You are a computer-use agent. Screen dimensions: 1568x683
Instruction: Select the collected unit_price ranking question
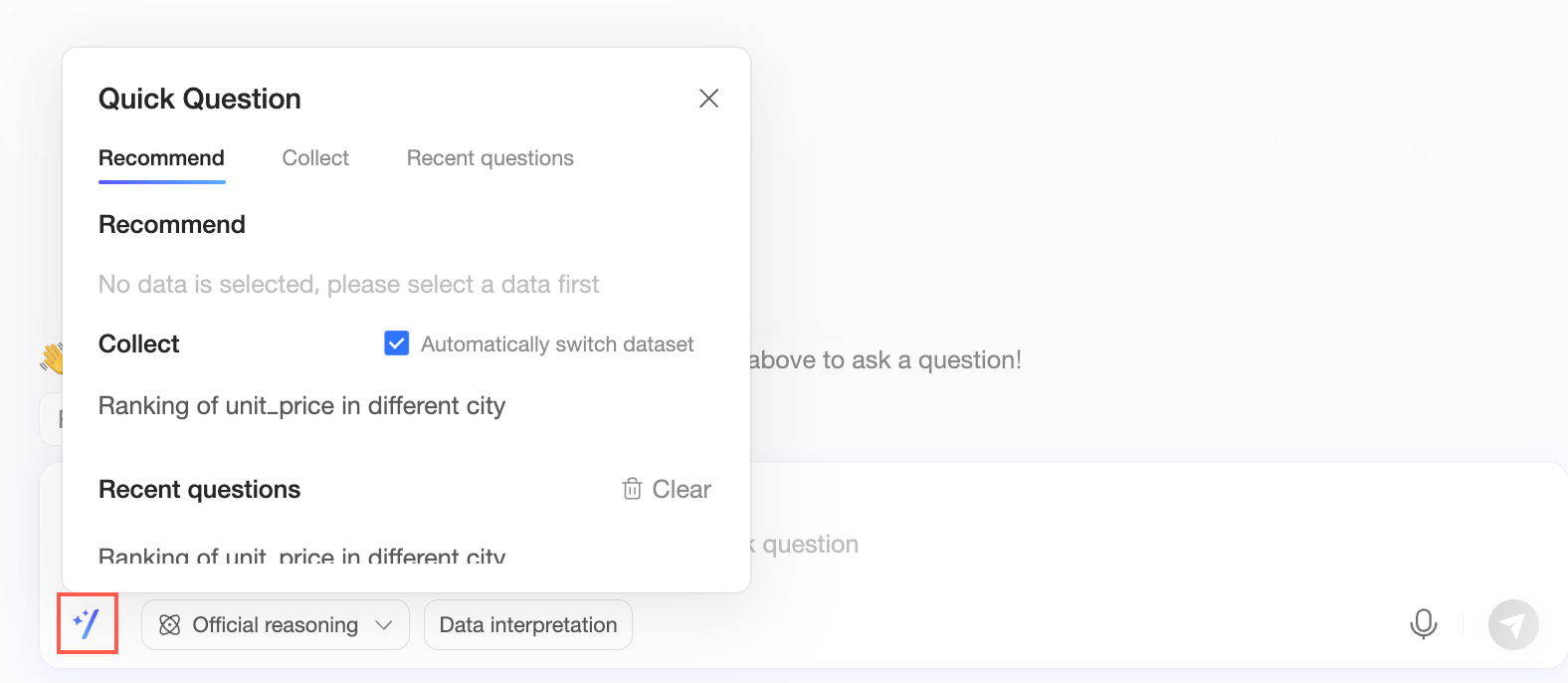pos(301,406)
